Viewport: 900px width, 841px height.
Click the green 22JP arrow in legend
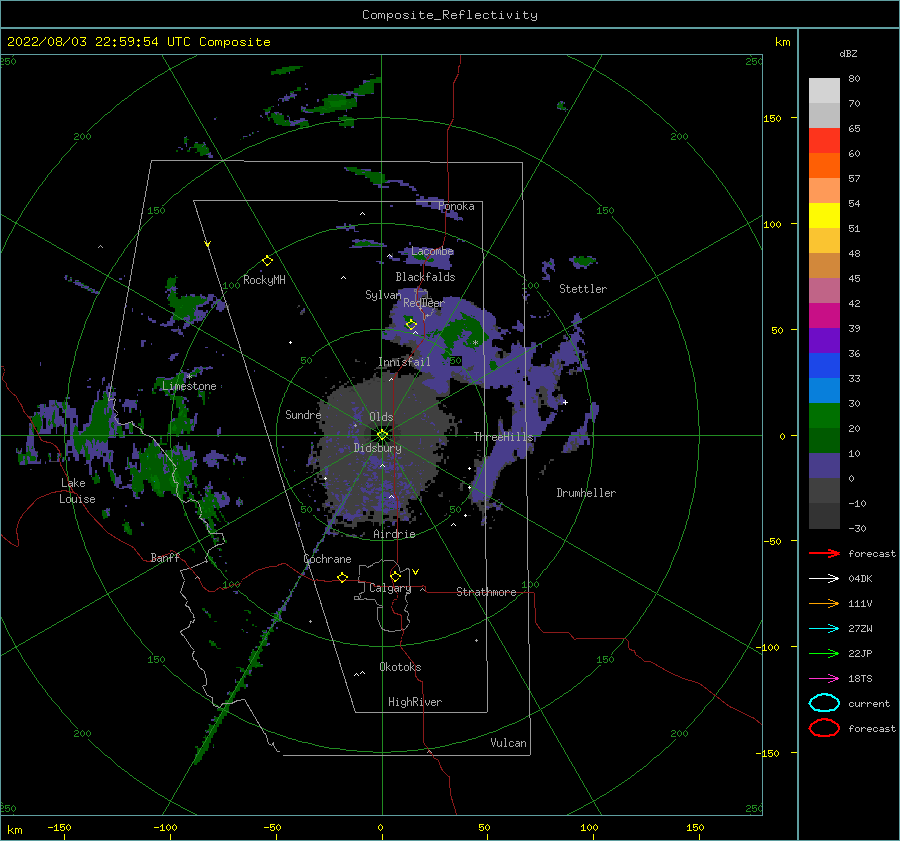pyautogui.click(x=824, y=653)
